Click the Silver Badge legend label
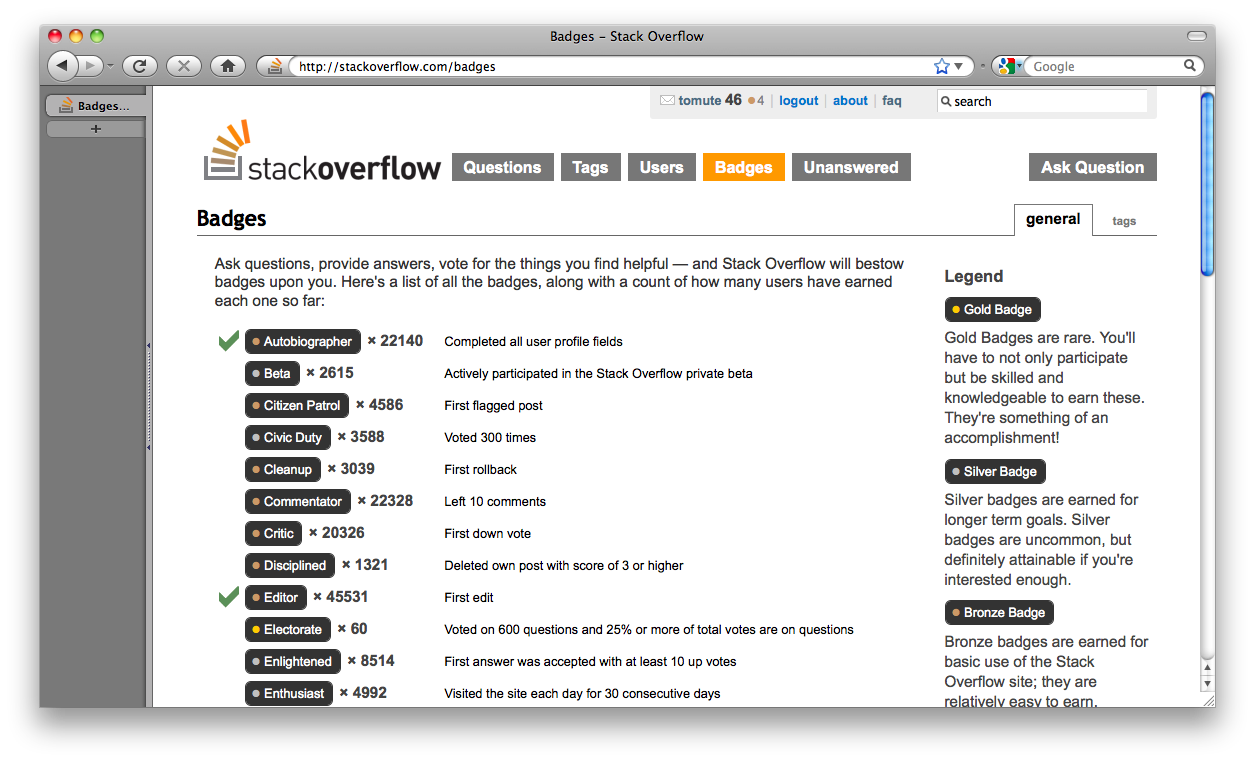Viewport: 1255px width, 762px height. click(995, 471)
